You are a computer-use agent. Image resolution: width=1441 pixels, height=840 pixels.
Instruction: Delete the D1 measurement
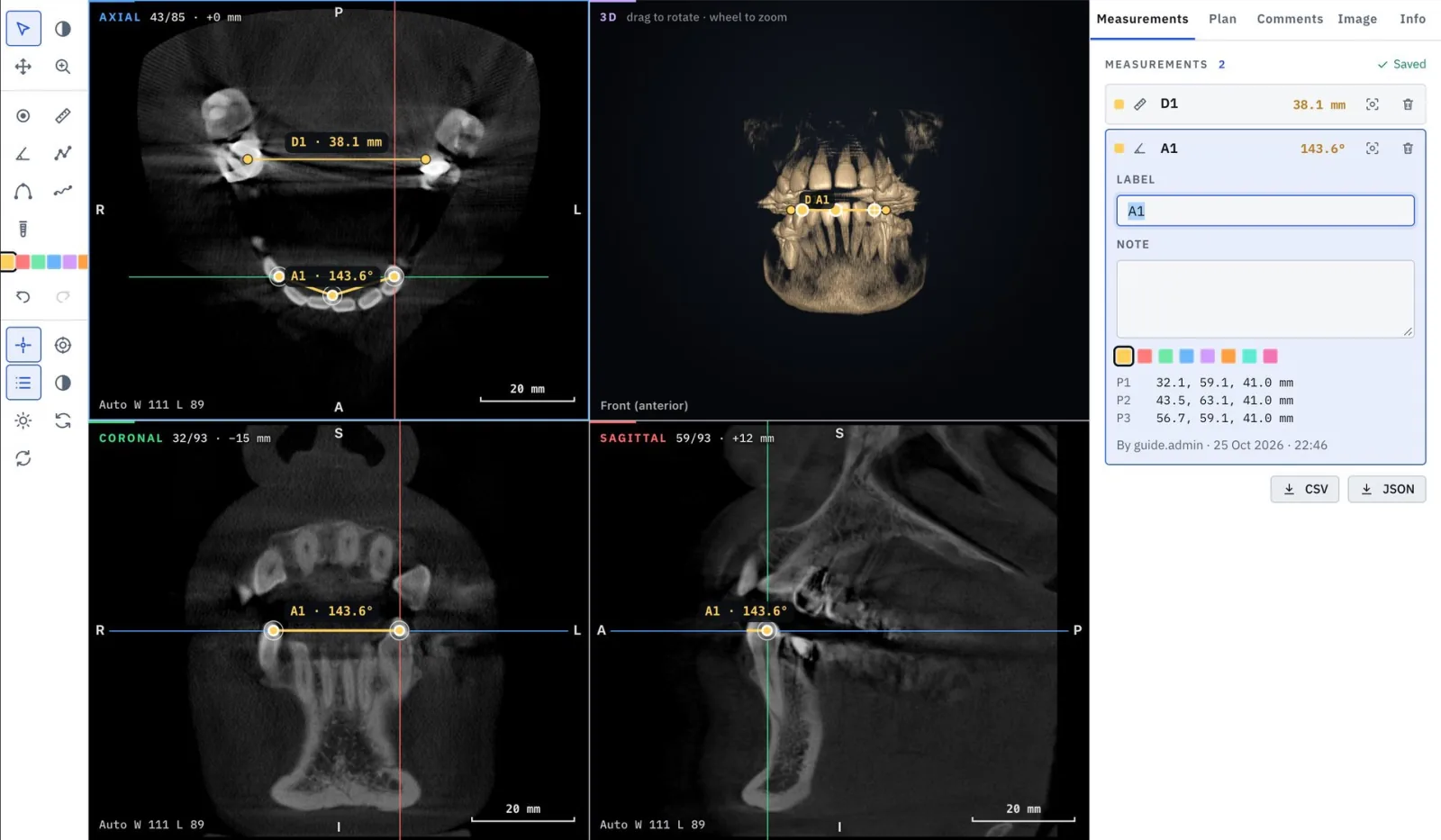point(1408,104)
